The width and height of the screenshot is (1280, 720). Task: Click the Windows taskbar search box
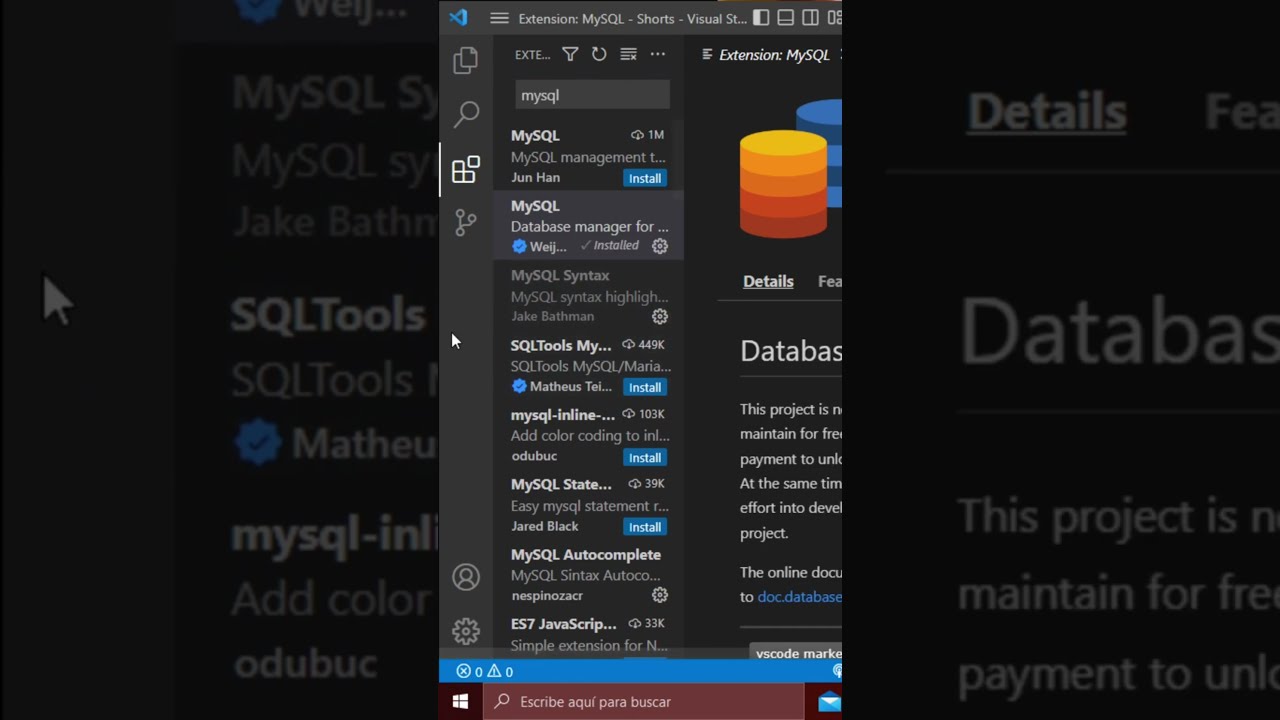click(644, 701)
